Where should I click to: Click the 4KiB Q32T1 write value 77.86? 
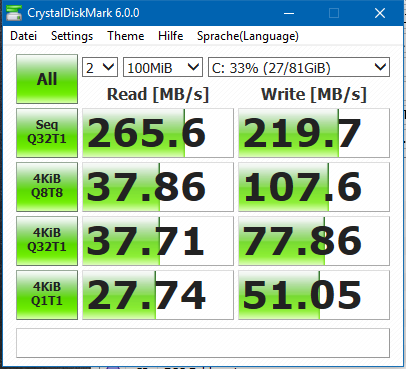point(314,241)
